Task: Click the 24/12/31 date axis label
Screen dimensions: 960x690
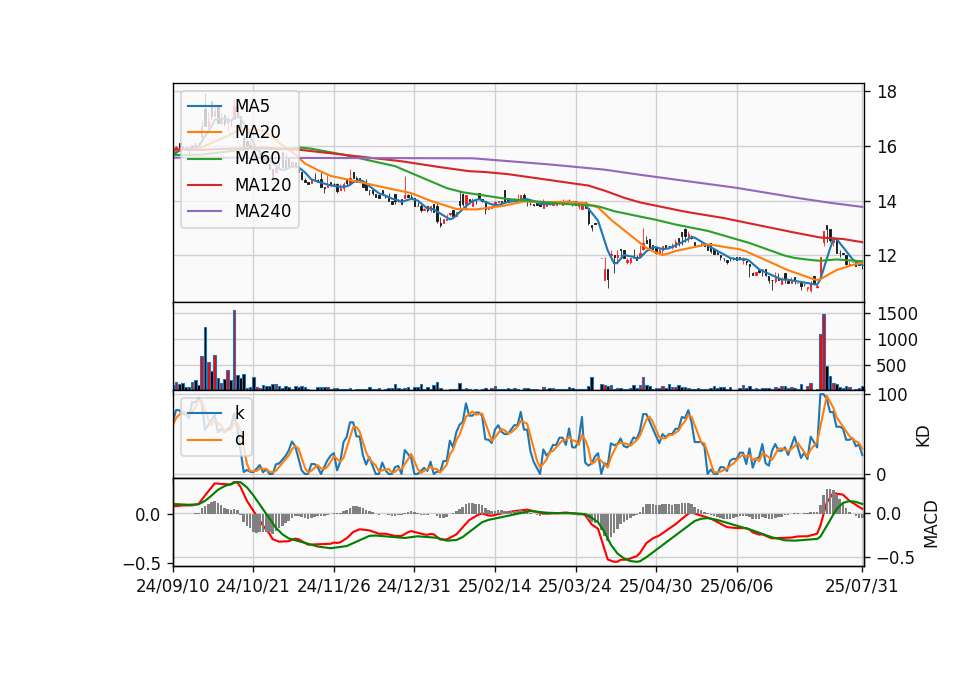Action: 414,586
